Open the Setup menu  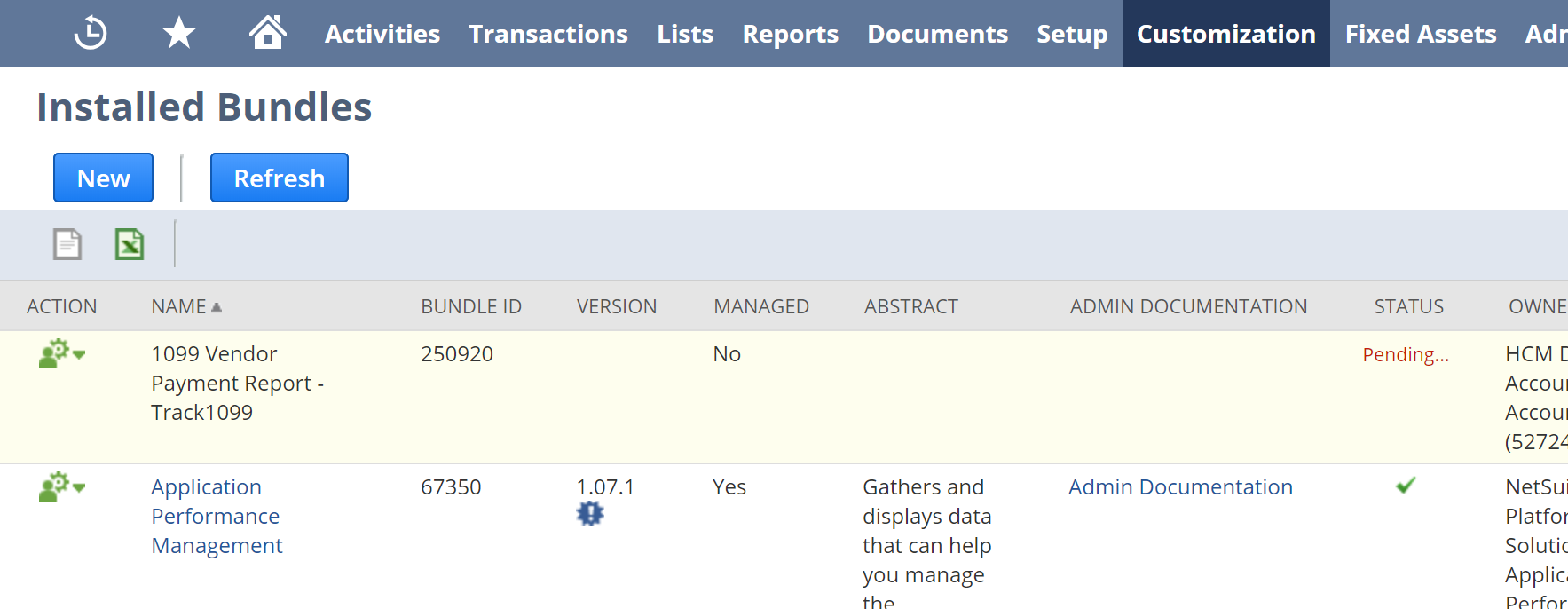tap(1072, 34)
